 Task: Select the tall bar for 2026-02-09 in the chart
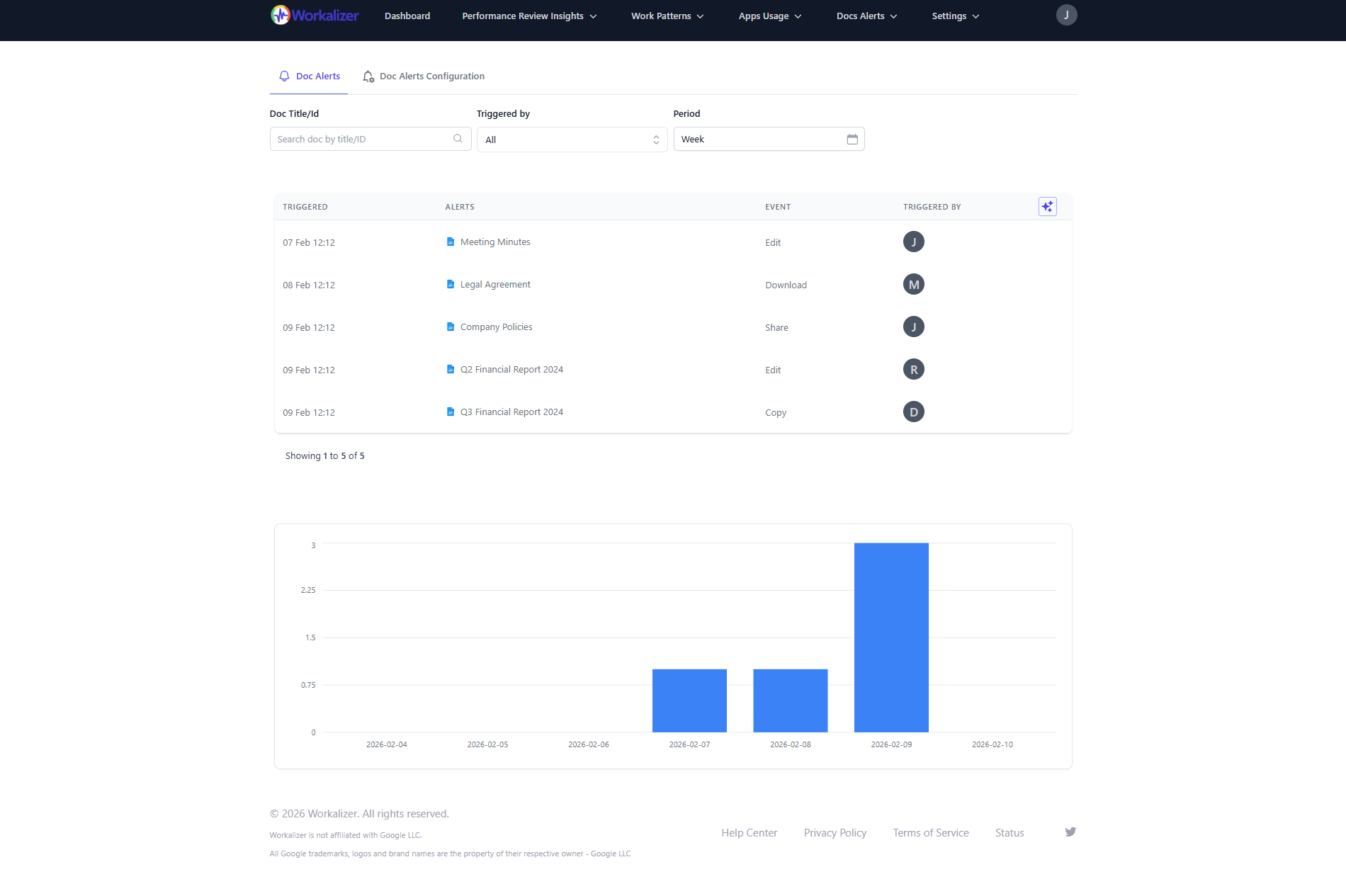pos(891,637)
